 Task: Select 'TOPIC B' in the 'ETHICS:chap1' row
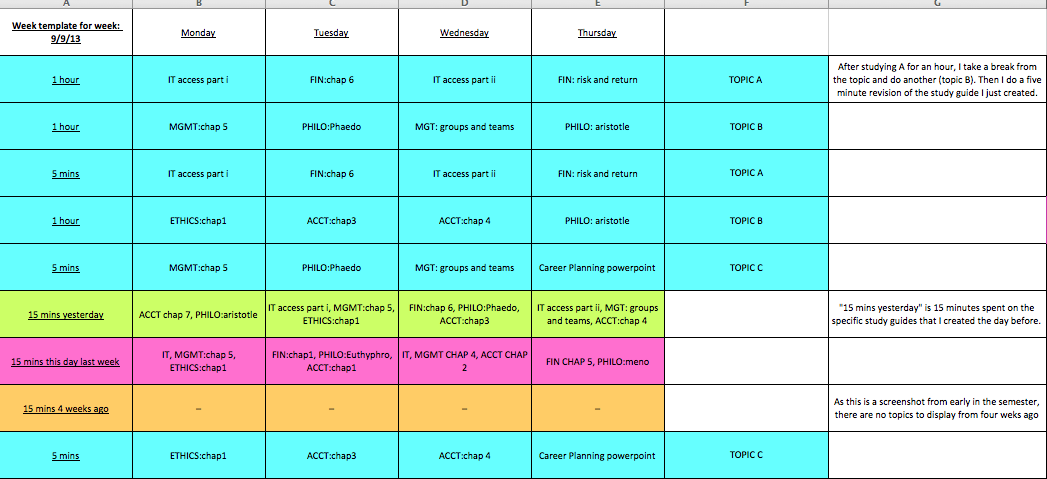pos(747,220)
